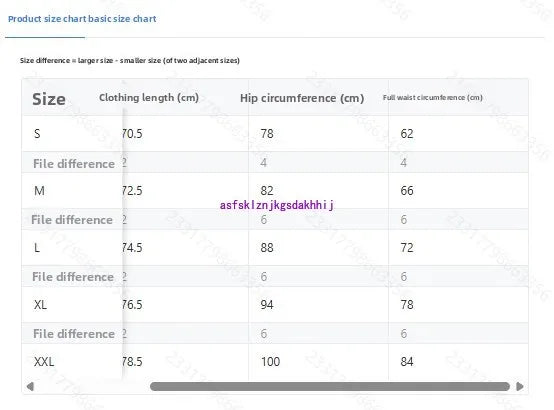Click the left scroll arrow icon

click(30, 386)
